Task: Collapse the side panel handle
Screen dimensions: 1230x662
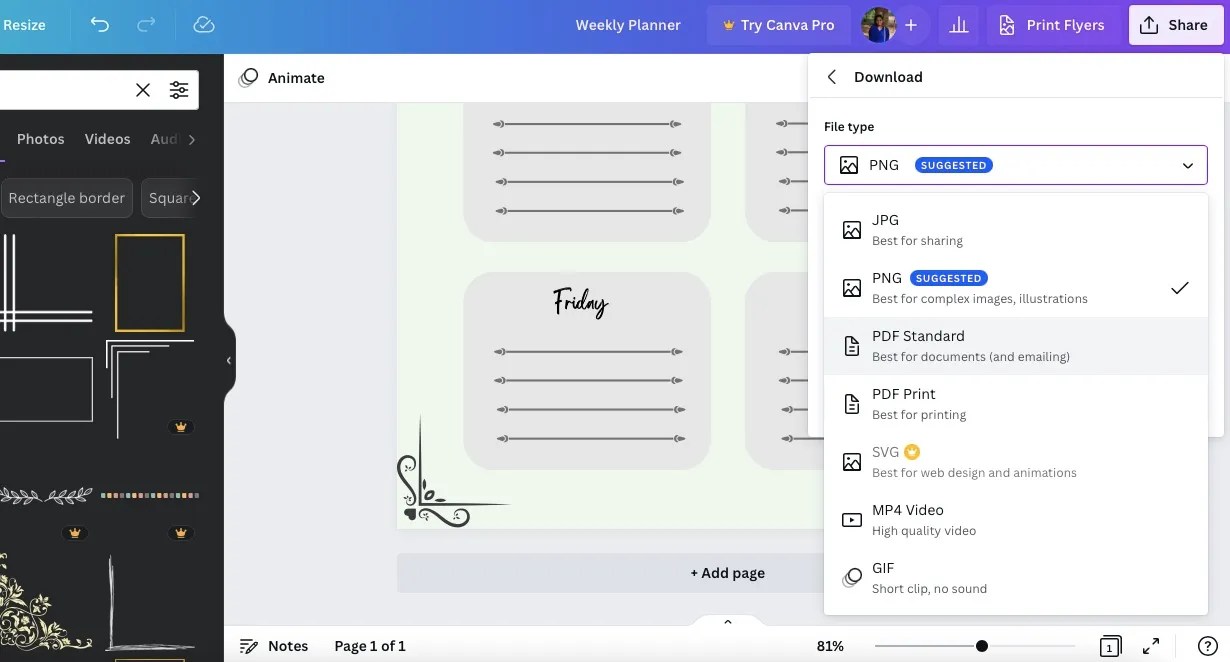Action: pyautogui.click(x=228, y=360)
